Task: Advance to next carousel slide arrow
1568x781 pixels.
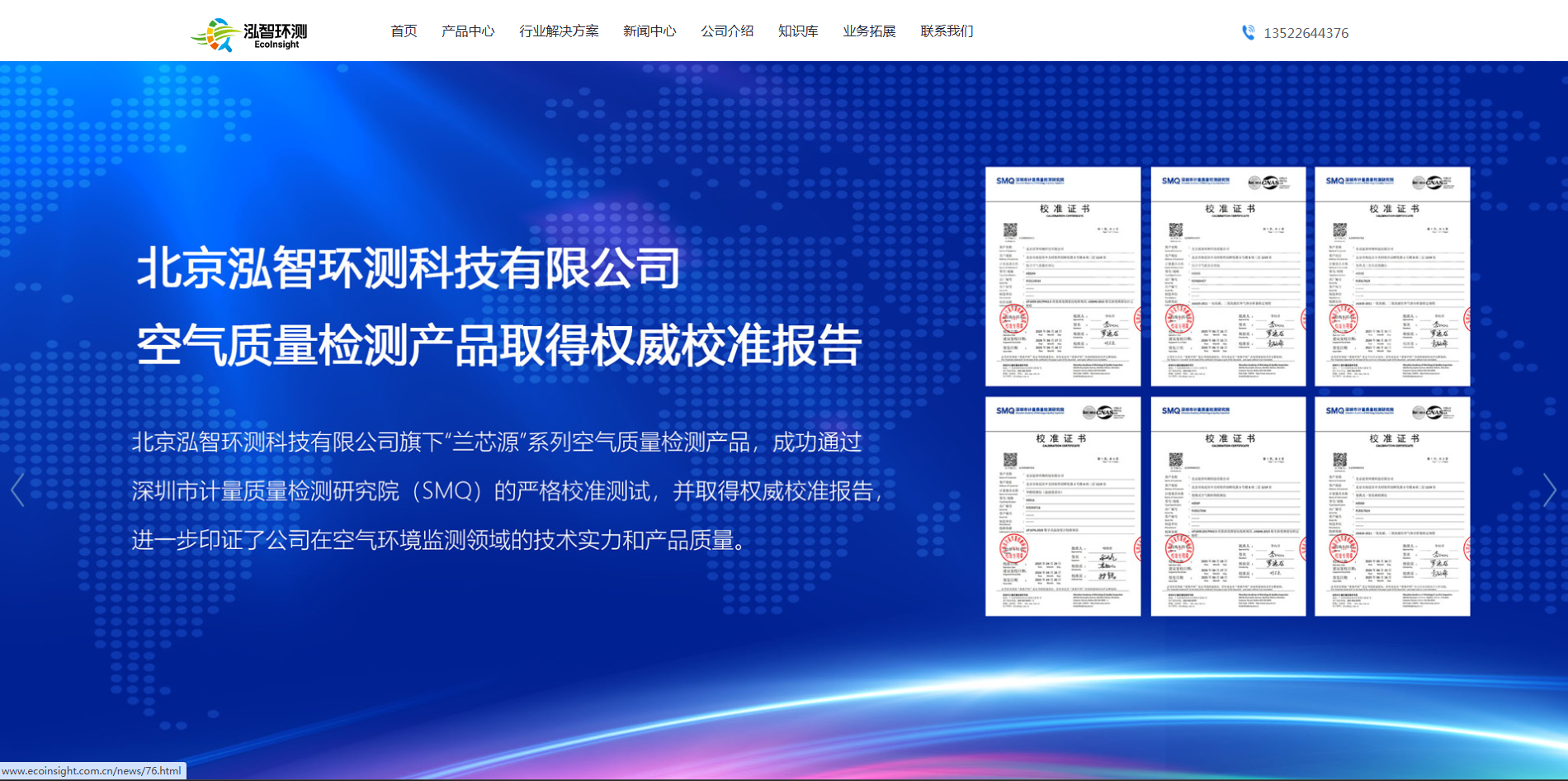Action: pos(1549,490)
